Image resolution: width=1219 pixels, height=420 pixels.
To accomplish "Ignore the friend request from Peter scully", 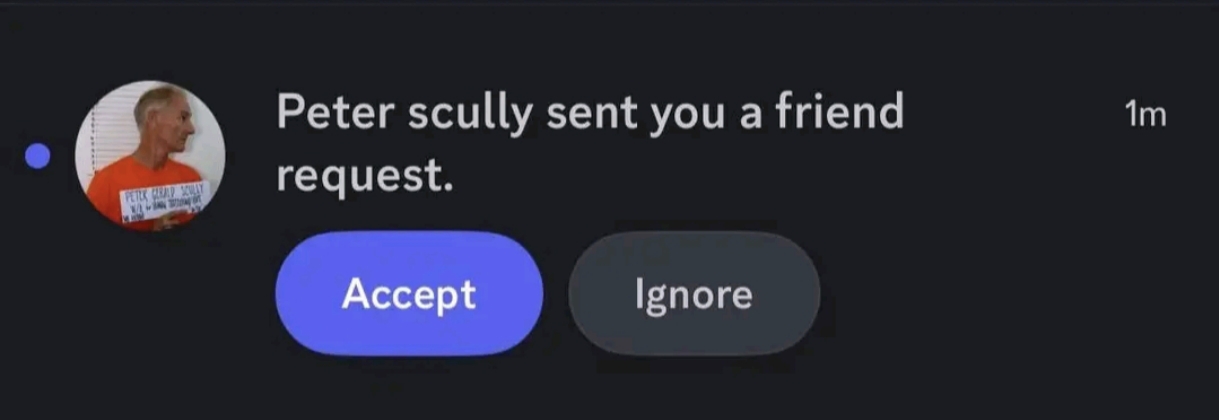I will pos(694,294).
